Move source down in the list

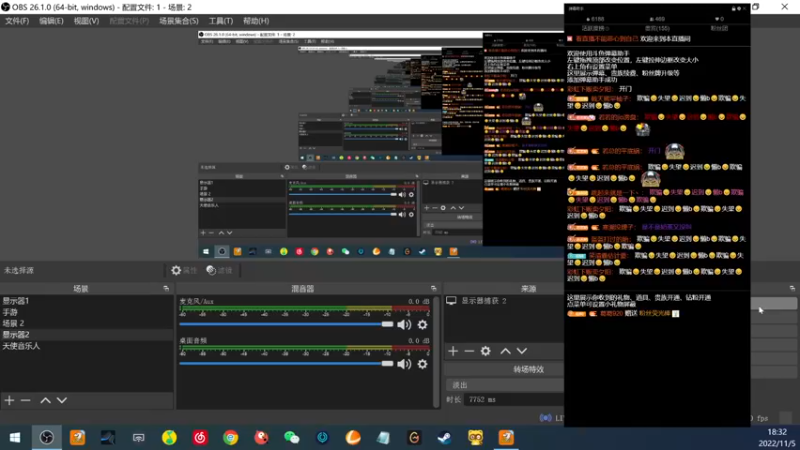click(521, 351)
